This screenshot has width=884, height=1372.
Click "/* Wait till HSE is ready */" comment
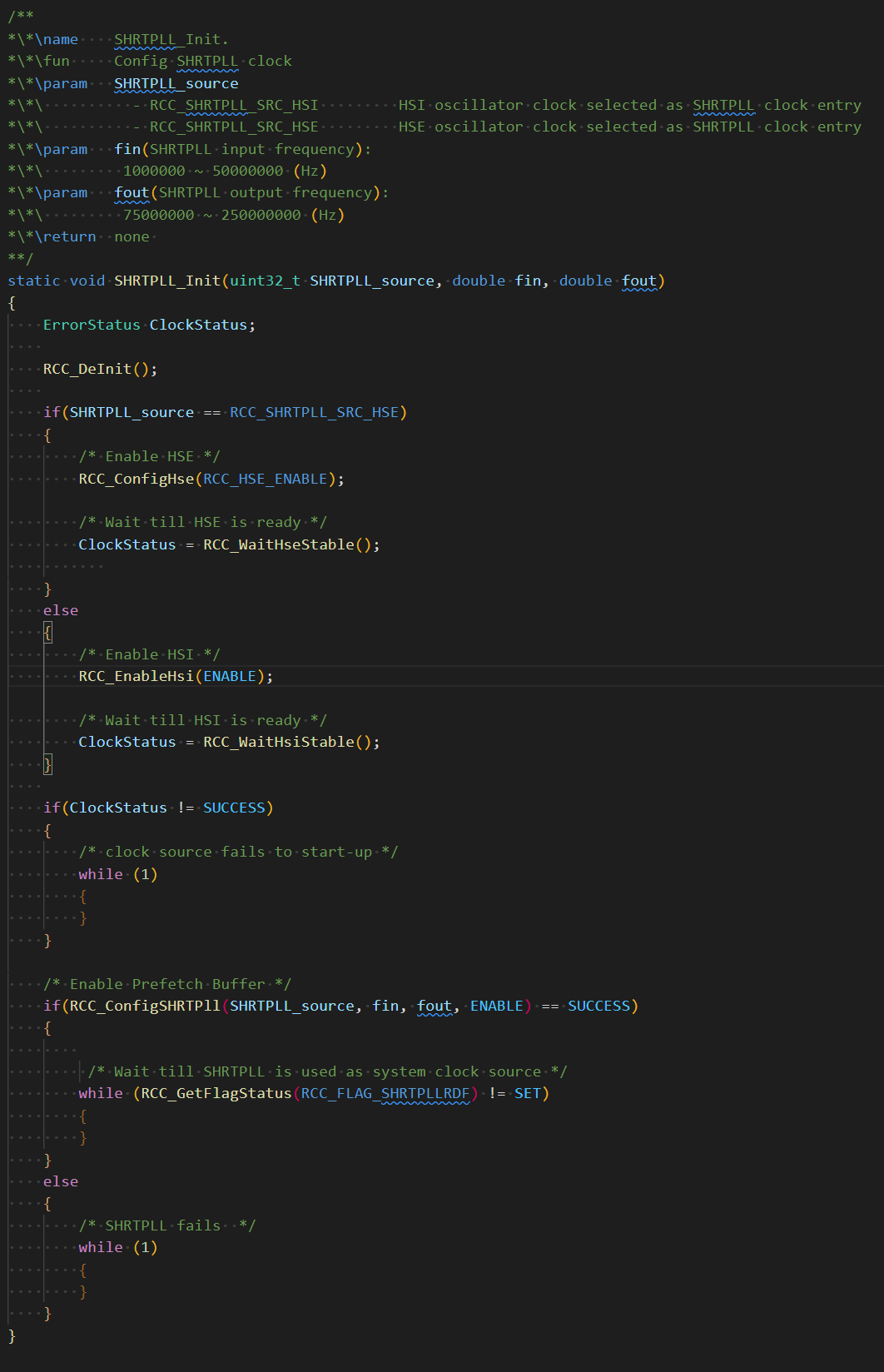[202, 522]
